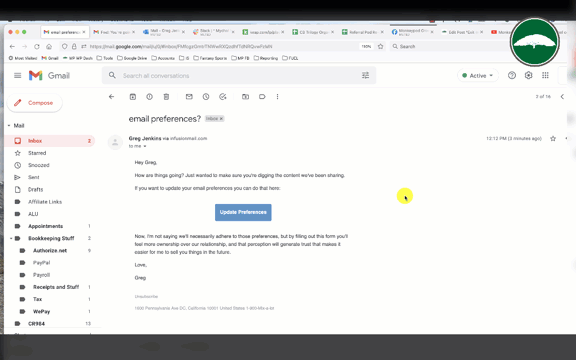Switch to the second Gmail 'Fwd' tab
The height and width of the screenshot is (360, 576).
[x=113, y=32]
